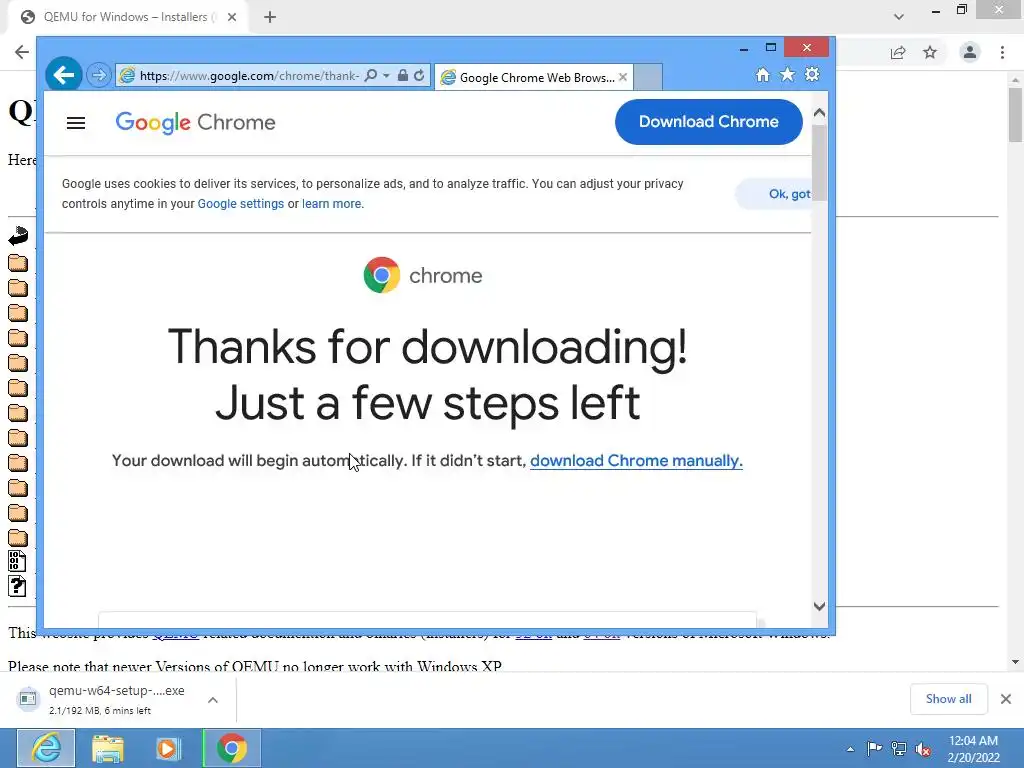Click the taskbar clock showing 12:04 AM
This screenshot has width=1024, height=768.
pyautogui.click(x=973, y=749)
